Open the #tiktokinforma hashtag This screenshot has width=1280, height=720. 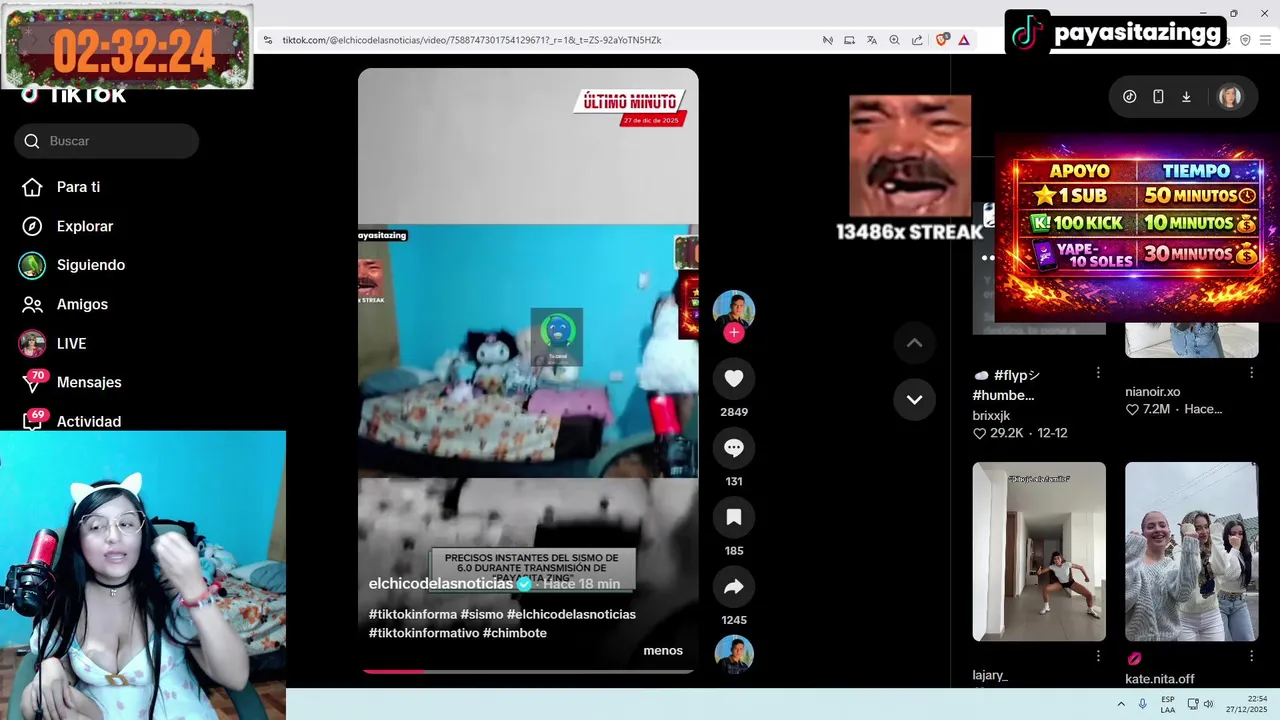tap(413, 614)
